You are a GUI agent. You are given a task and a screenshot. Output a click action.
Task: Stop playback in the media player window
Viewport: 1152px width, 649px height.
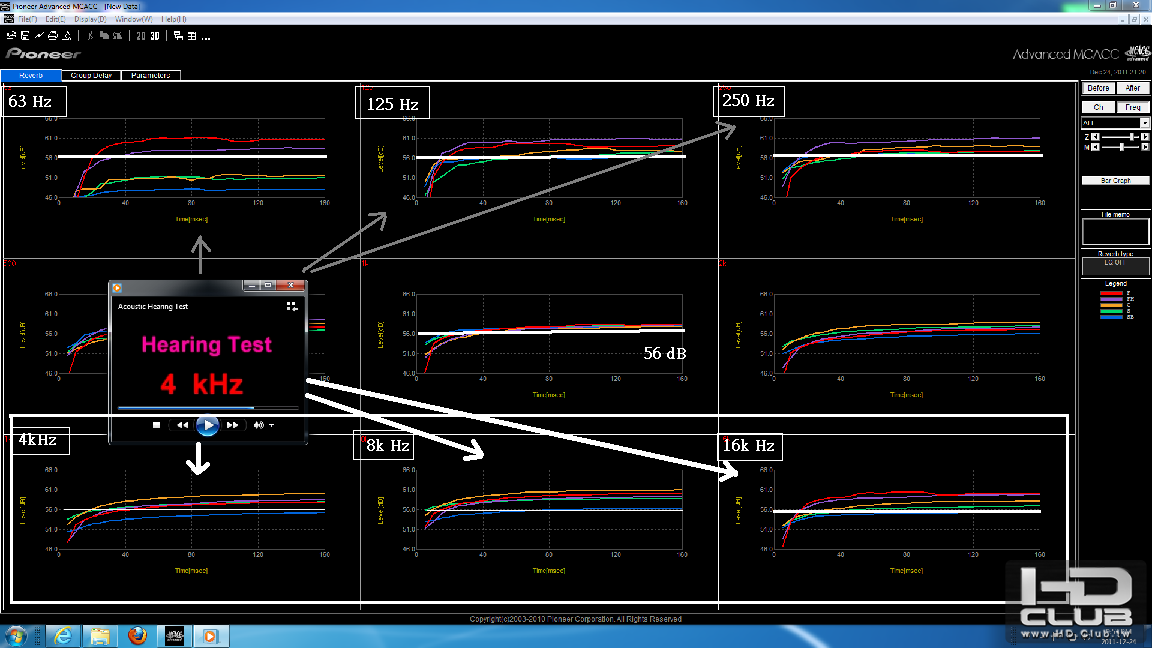tap(156, 425)
